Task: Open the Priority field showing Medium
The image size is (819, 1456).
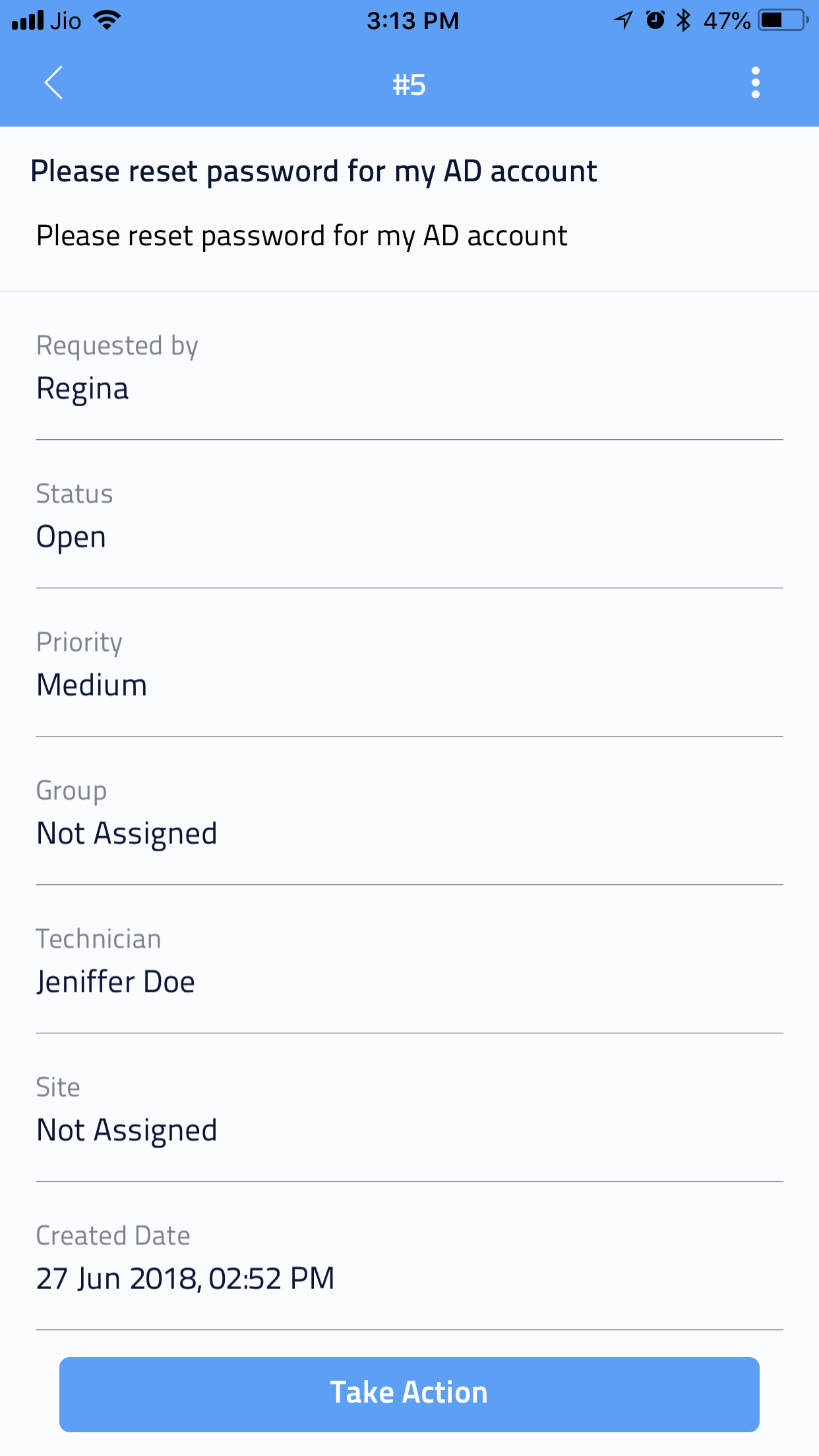Action: click(x=92, y=684)
